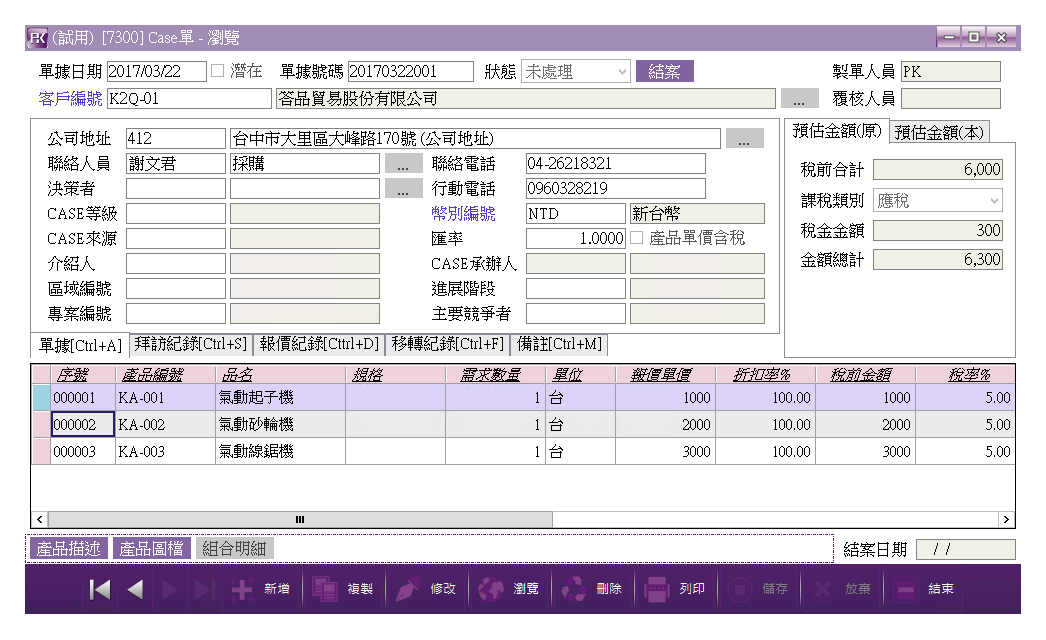Viewport: 1046px width, 640px height.
Task: Click the 產品描述 button
Action: point(69,549)
